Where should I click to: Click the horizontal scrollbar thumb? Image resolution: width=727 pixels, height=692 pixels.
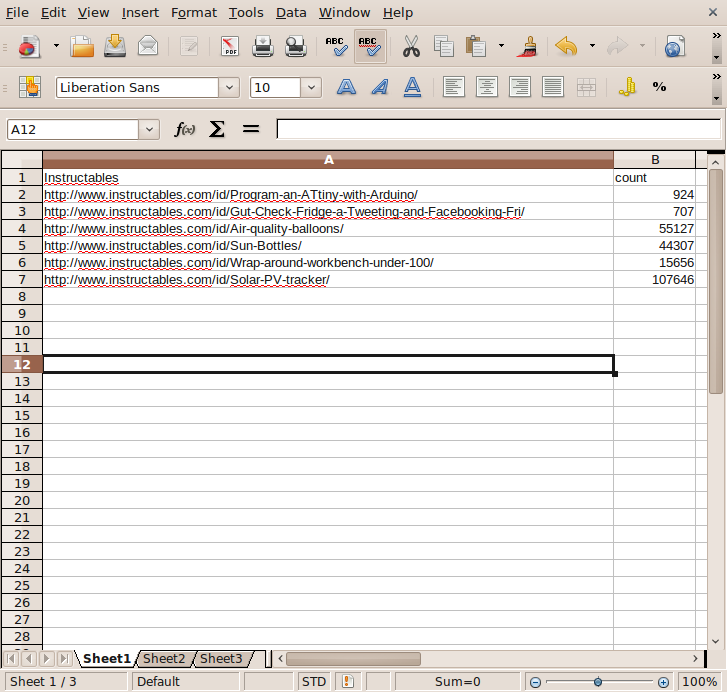[x=353, y=659]
